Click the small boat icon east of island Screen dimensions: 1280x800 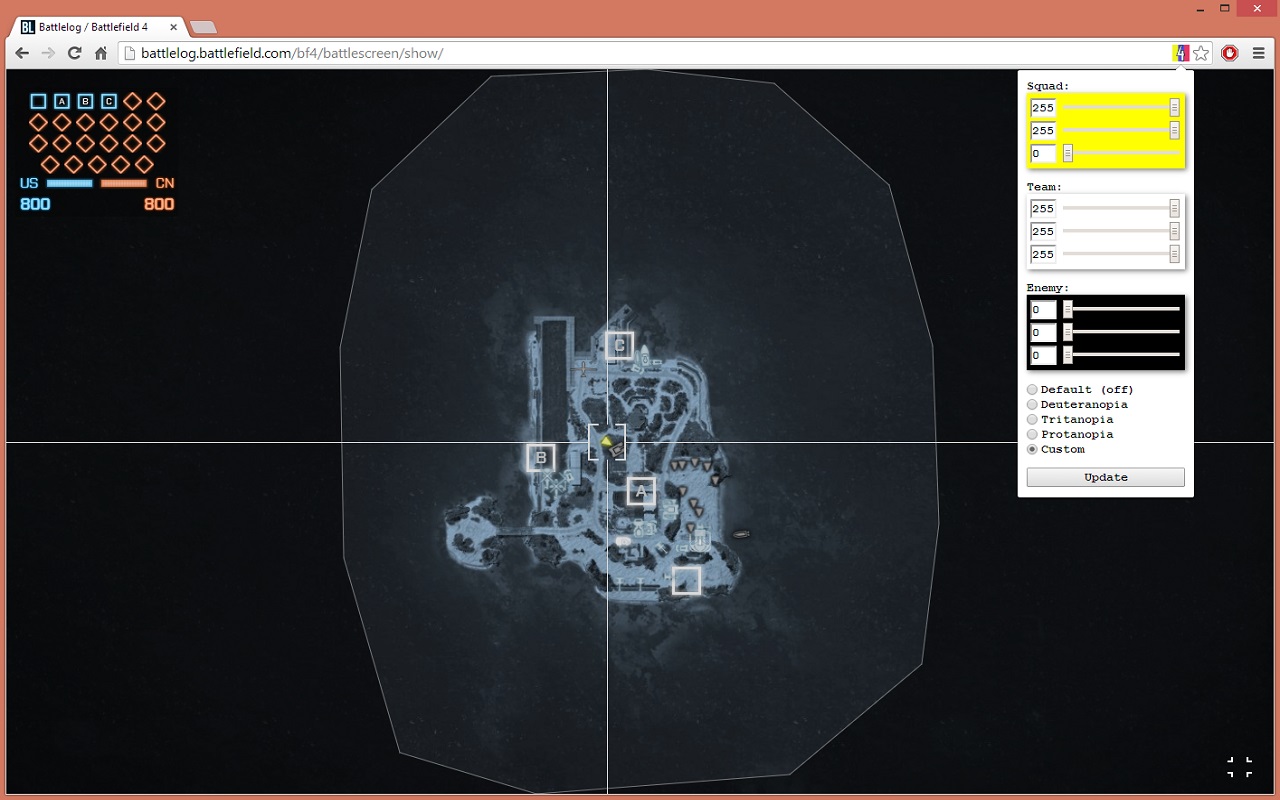coord(741,535)
